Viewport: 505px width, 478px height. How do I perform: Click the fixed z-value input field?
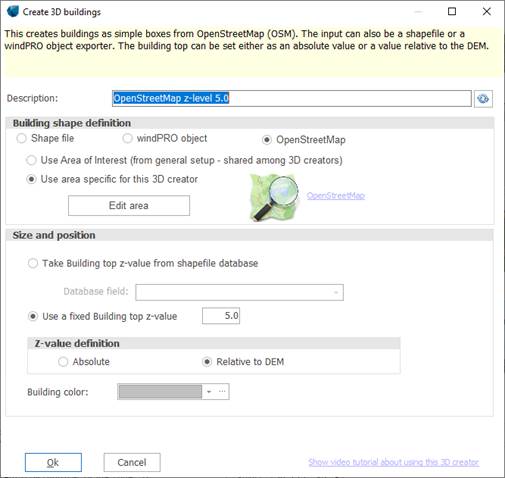click(x=221, y=316)
